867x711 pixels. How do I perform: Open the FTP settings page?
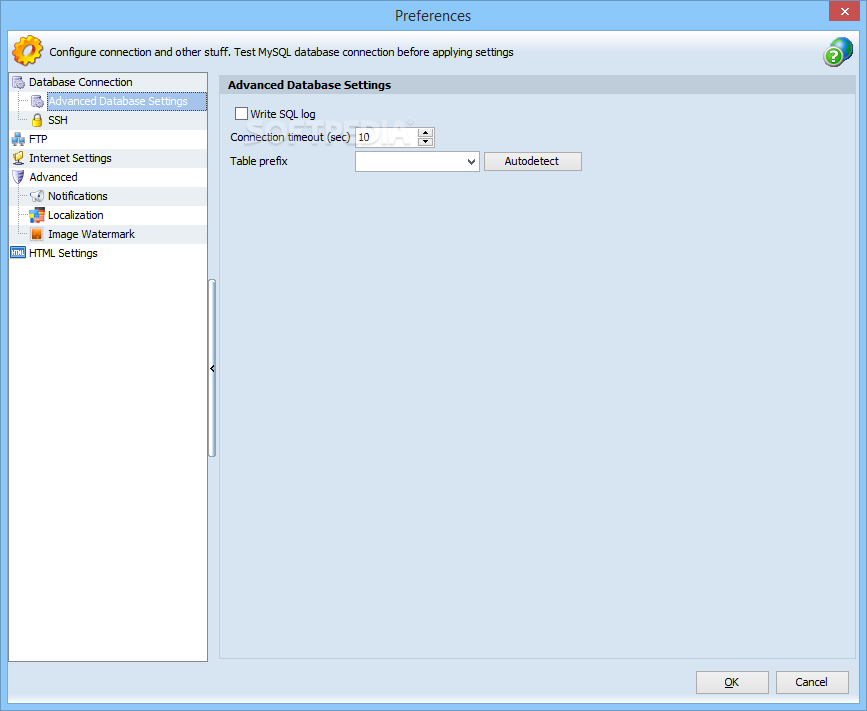38,139
